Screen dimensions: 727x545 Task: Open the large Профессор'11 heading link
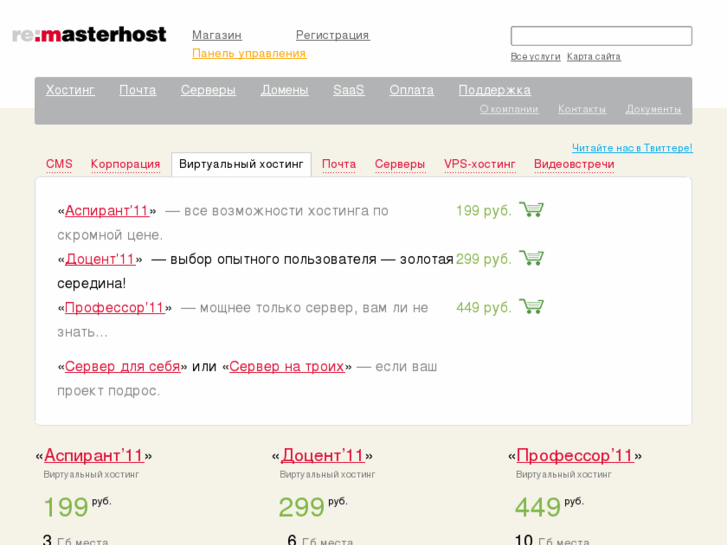point(575,455)
